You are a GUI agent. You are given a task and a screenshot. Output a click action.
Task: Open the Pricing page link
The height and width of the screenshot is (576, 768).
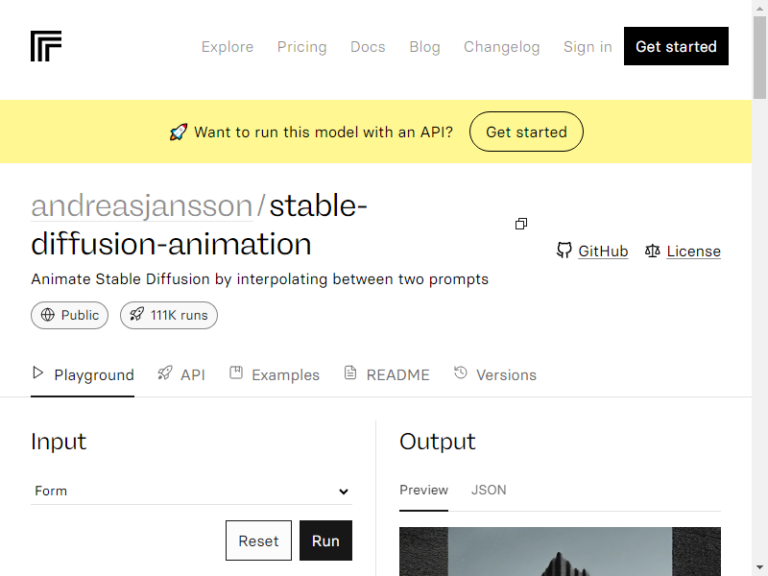pyautogui.click(x=302, y=47)
